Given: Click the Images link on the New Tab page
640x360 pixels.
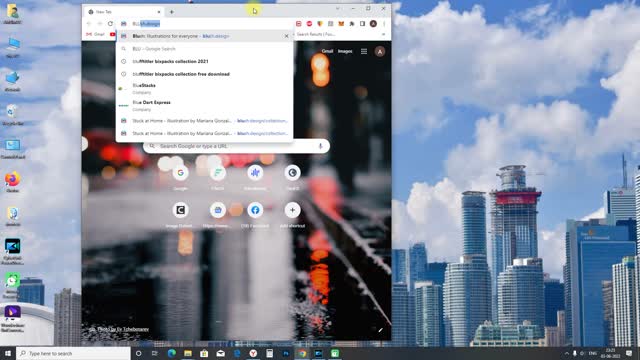Looking at the screenshot, I should click(x=345, y=51).
